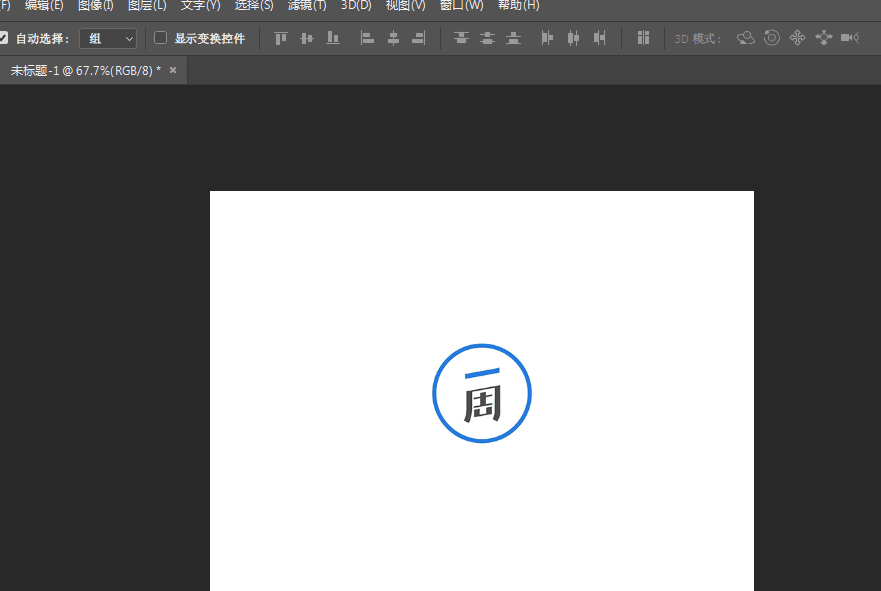Distribute layers by bottom edges

coord(514,38)
